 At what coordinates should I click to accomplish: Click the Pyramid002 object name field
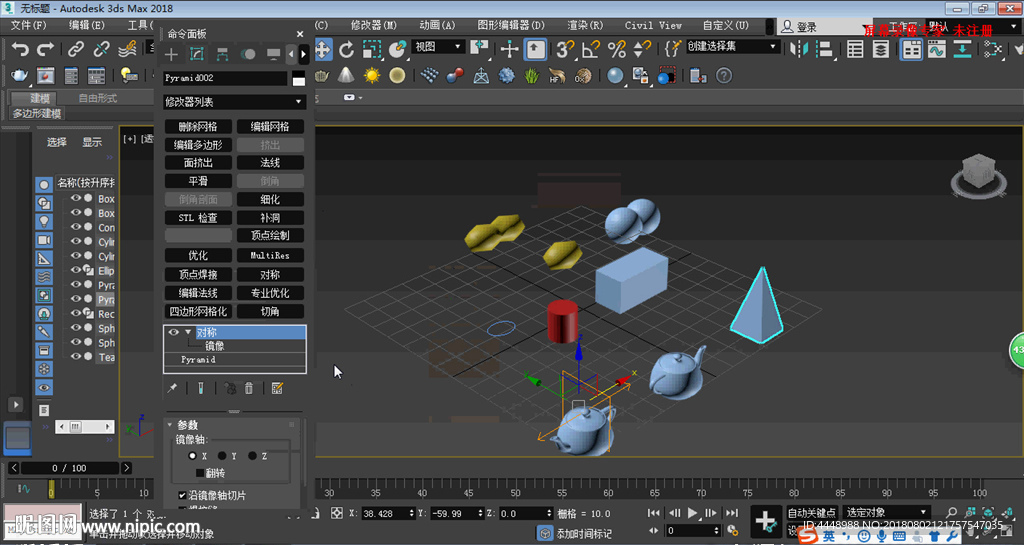225,78
